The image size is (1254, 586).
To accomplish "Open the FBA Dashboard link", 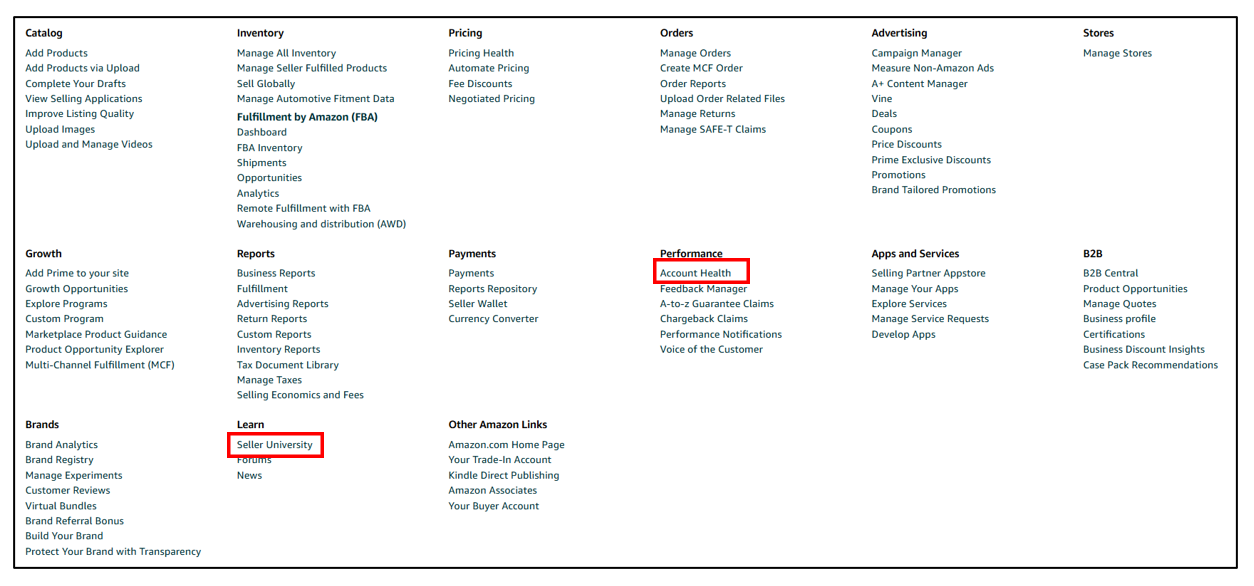I will pos(262,132).
